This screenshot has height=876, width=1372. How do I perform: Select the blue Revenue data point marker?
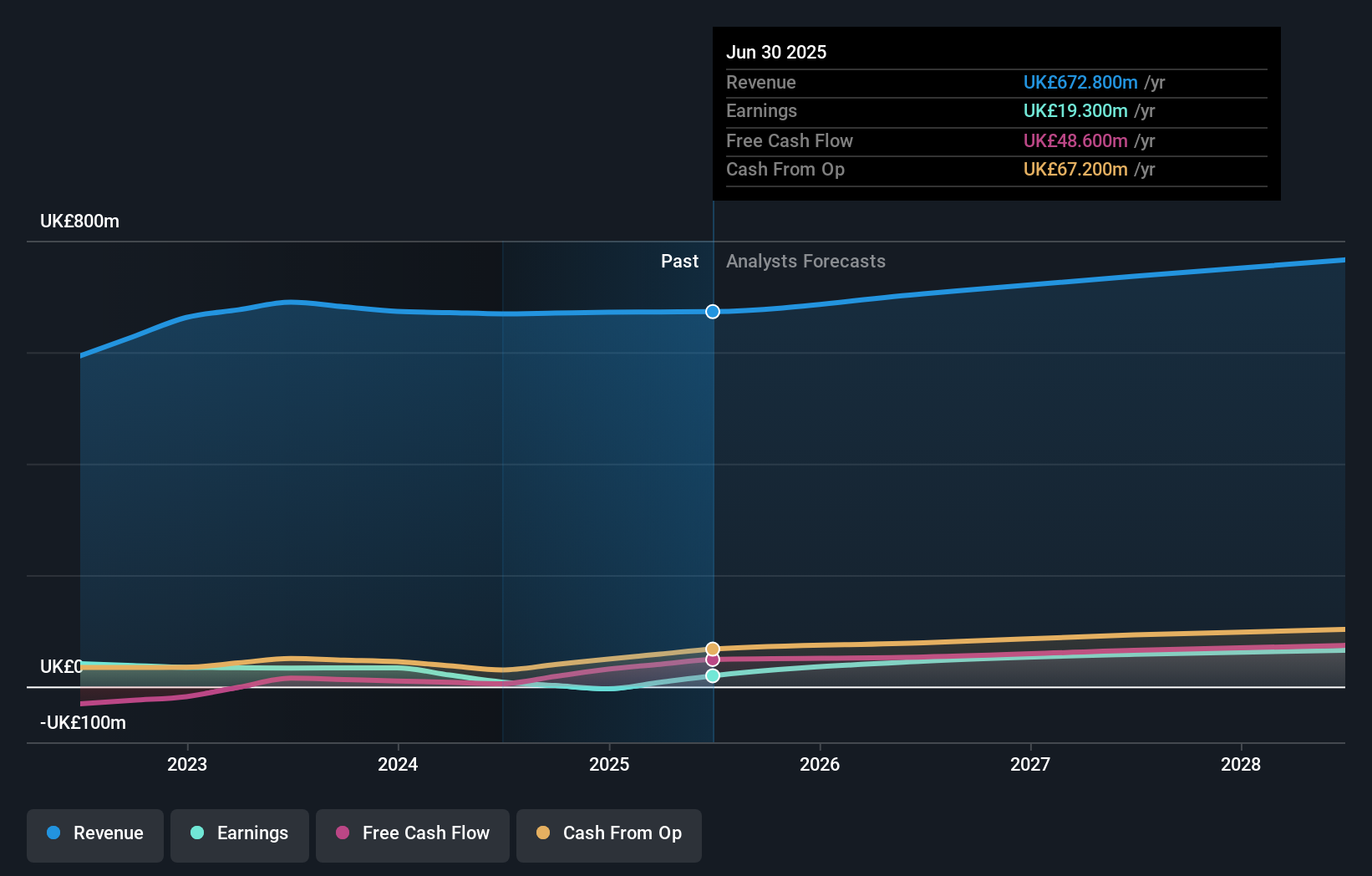713,311
